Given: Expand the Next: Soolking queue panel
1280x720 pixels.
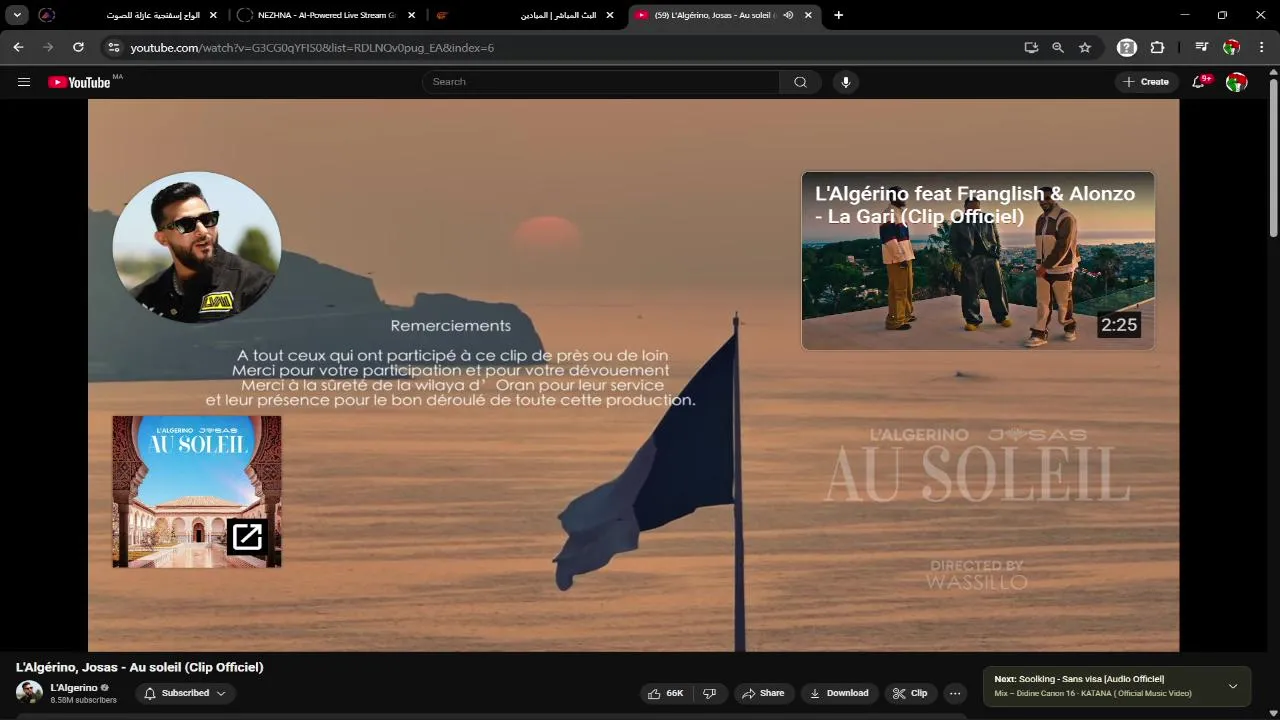Looking at the screenshot, I should coord(1233,686).
